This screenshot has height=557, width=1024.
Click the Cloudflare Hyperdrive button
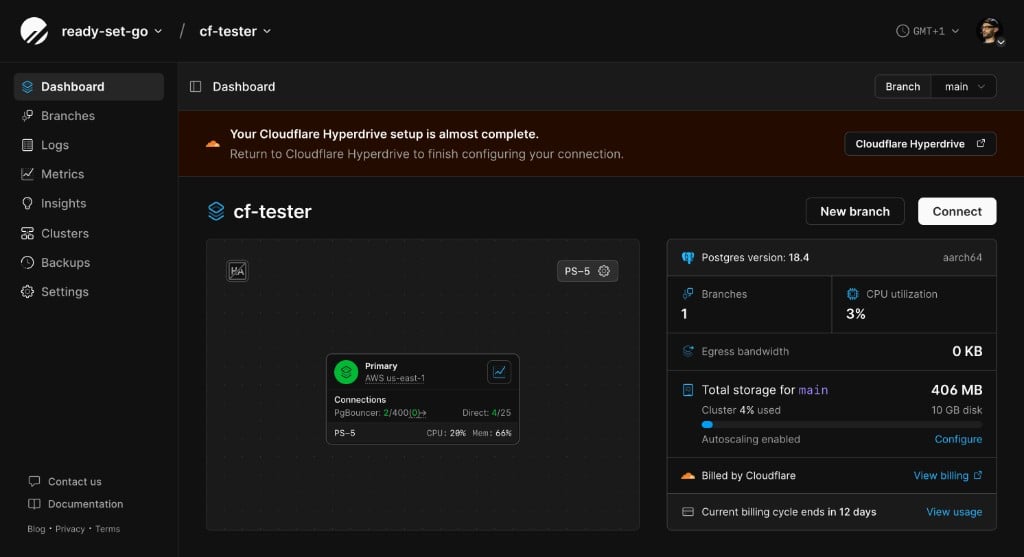pyautogui.click(x=920, y=144)
